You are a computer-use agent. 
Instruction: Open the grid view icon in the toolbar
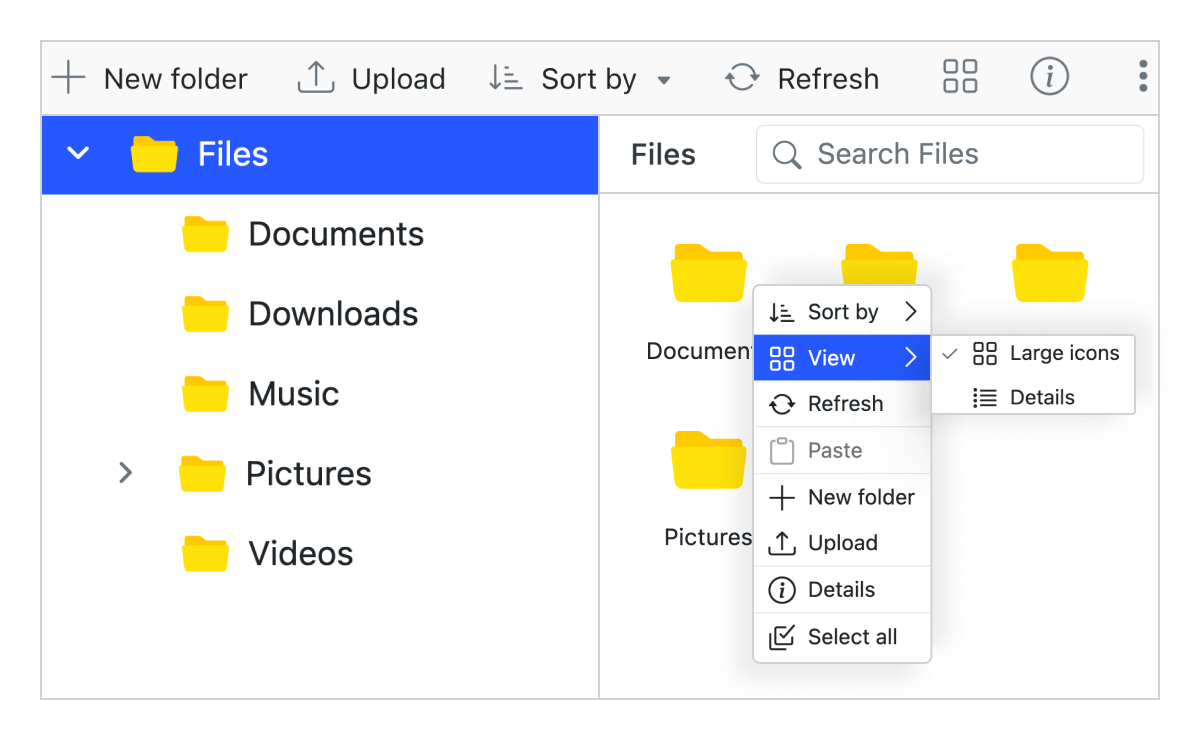pos(959,76)
